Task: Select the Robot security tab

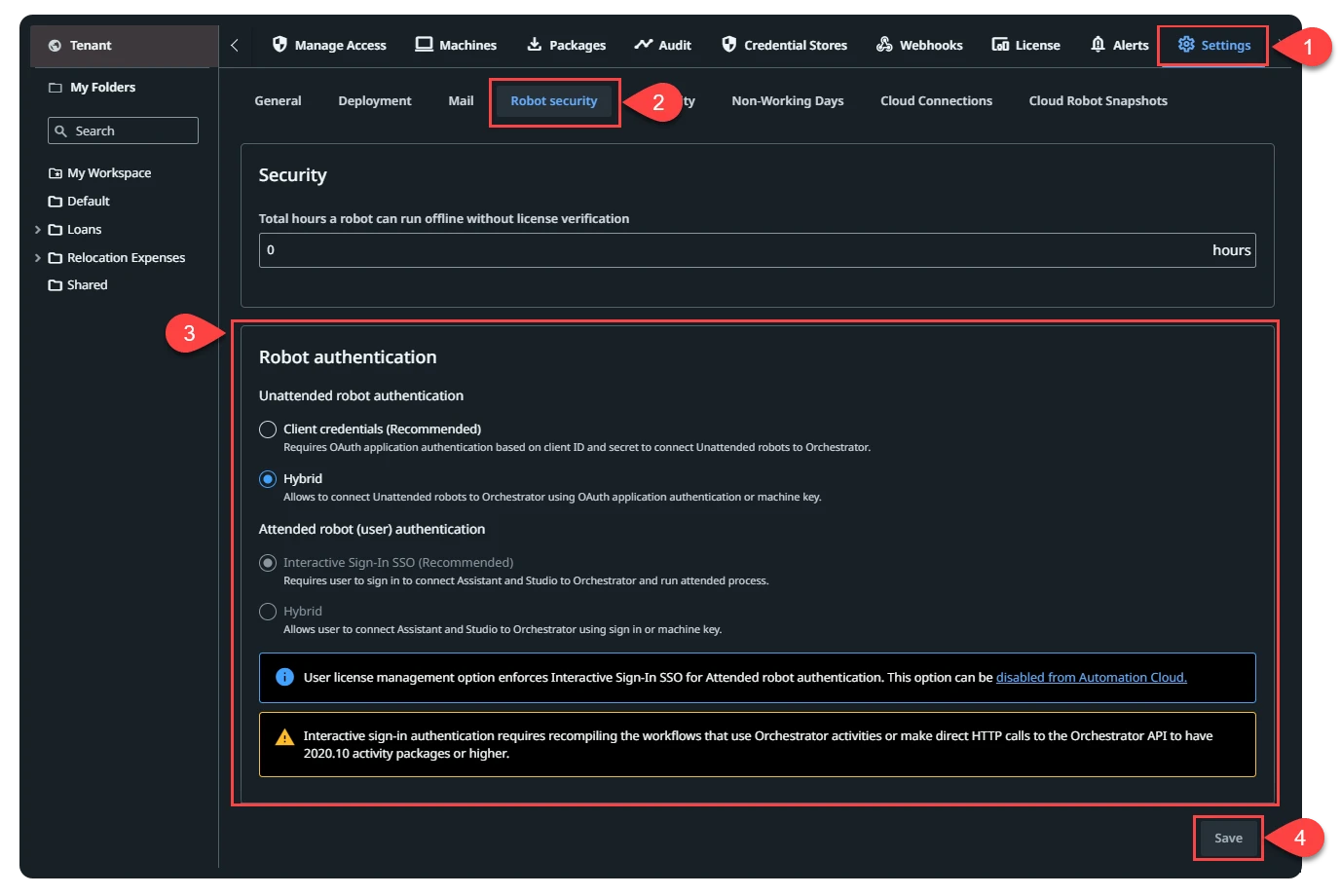Action: tap(554, 101)
